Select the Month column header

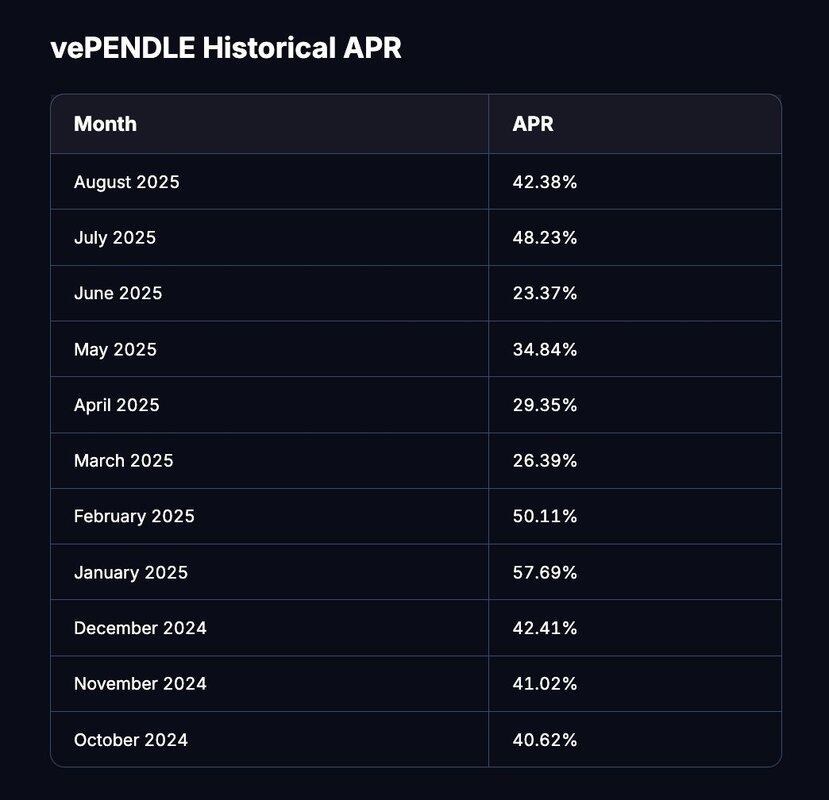[105, 124]
